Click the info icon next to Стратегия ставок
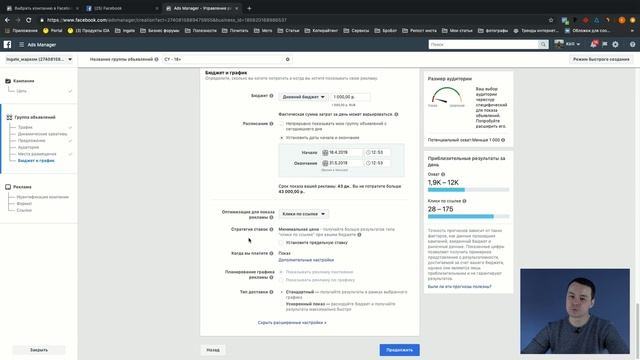The height and width of the screenshot is (360, 640). click(271, 229)
